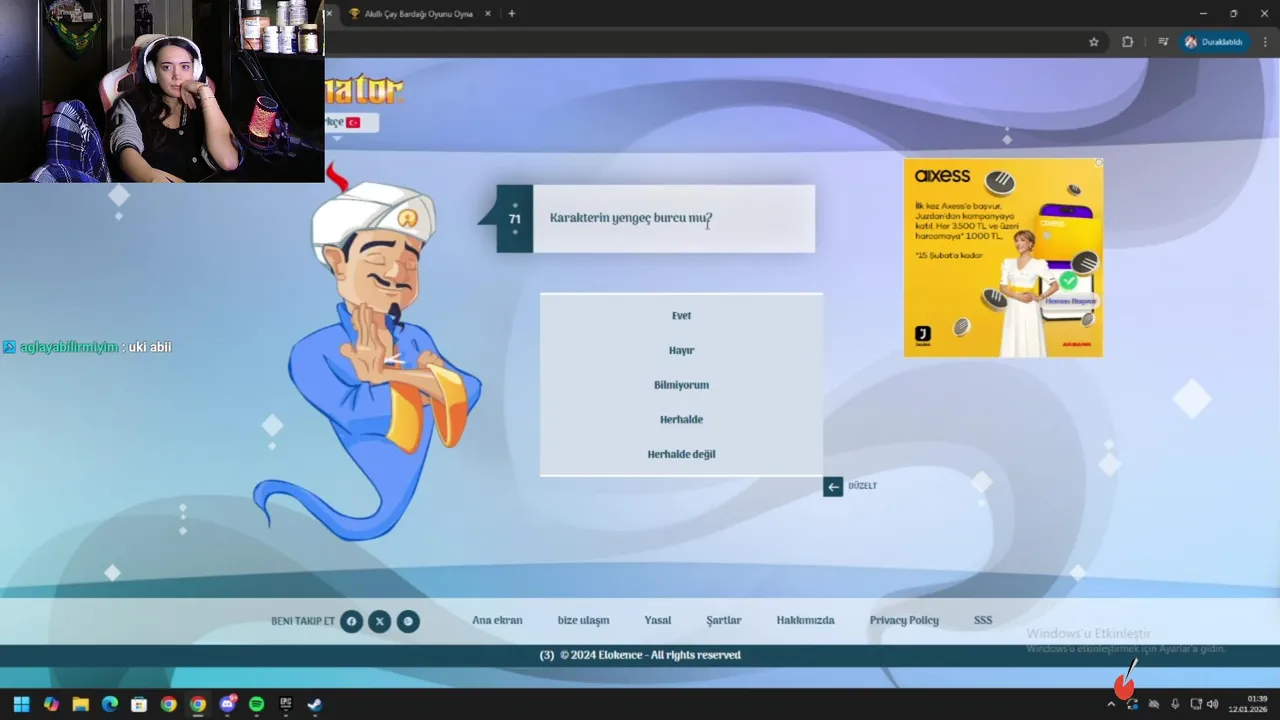
Task: Open a new browser tab
Action: [x=512, y=14]
